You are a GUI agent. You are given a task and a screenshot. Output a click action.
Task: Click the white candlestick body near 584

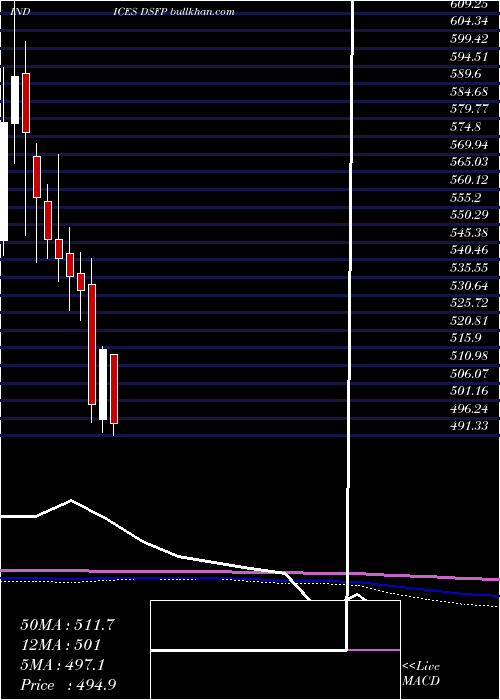15,100
